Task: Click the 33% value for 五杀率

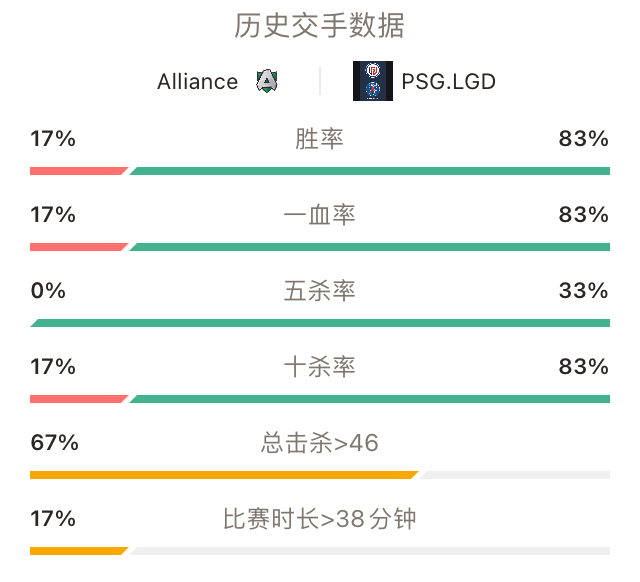Action: pyautogui.click(x=584, y=291)
